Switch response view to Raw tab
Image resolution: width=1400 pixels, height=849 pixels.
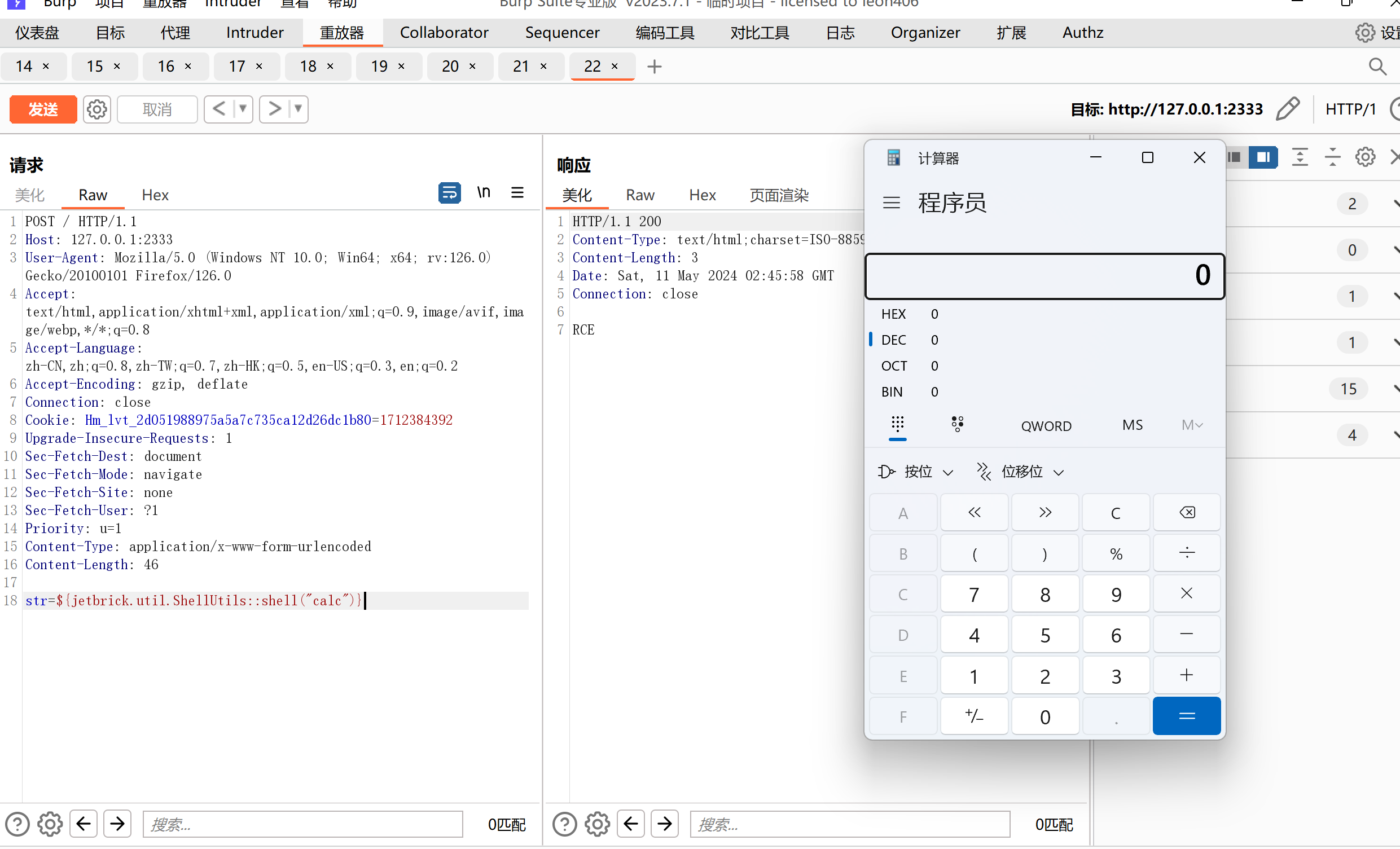point(640,195)
